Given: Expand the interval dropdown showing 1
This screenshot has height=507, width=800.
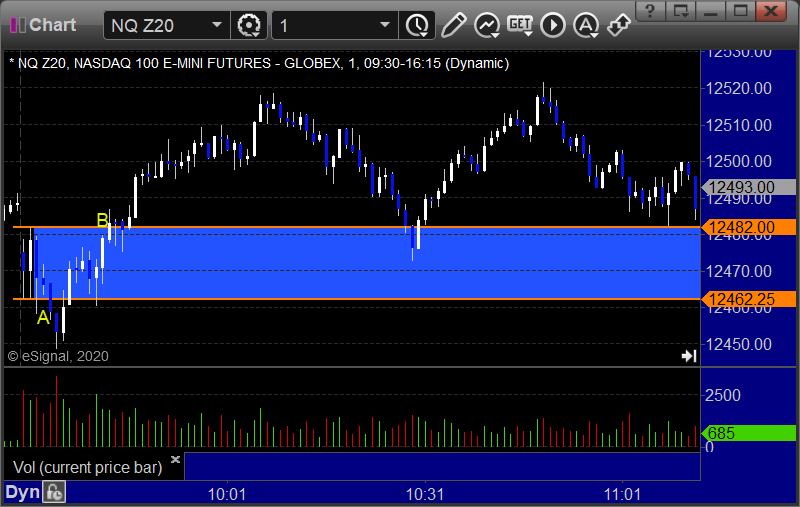Looking at the screenshot, I should (x=385, y=25).
